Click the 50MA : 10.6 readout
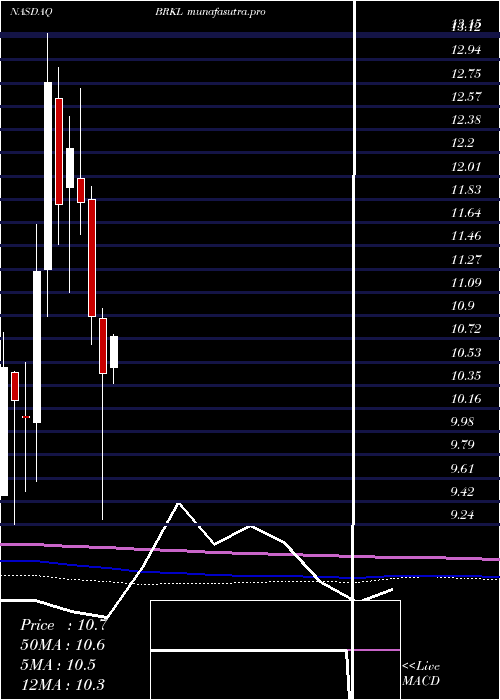Viewport: 500px width, 700px height. [x=63, y=645]
